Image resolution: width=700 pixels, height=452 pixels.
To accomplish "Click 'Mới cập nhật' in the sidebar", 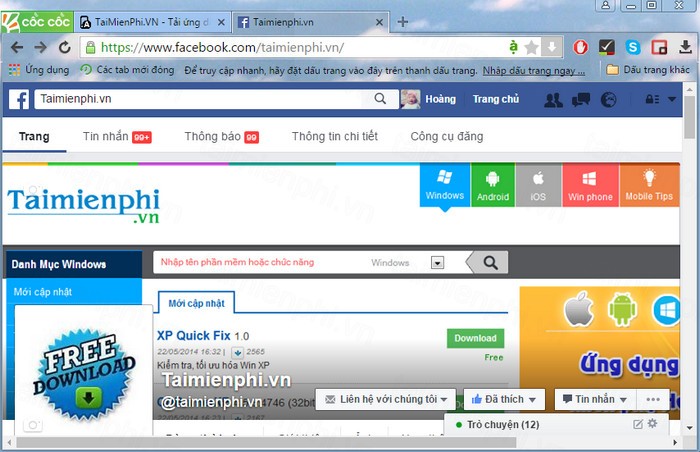I will tap(43, 292).
